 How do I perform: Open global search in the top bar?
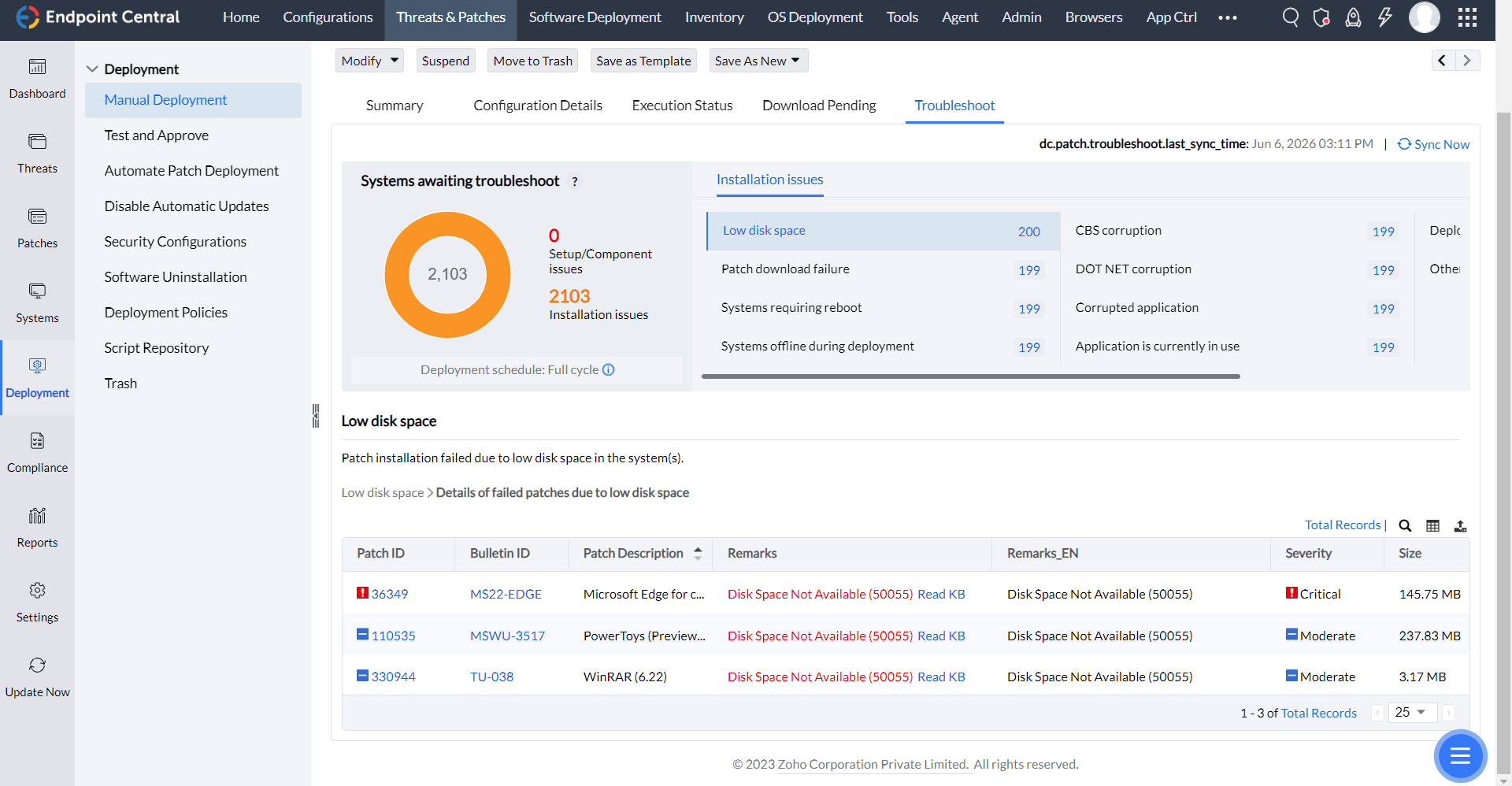(x=1290, y=17)
